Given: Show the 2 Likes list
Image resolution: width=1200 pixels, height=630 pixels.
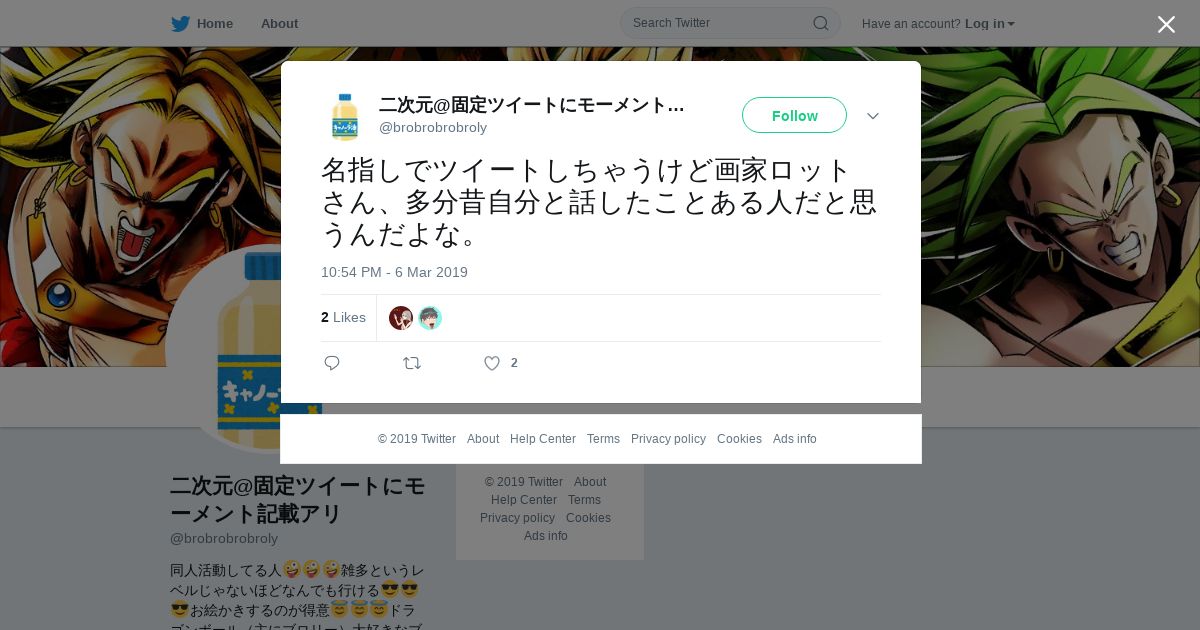Looking at the screenshot, I should click(343, 317).
